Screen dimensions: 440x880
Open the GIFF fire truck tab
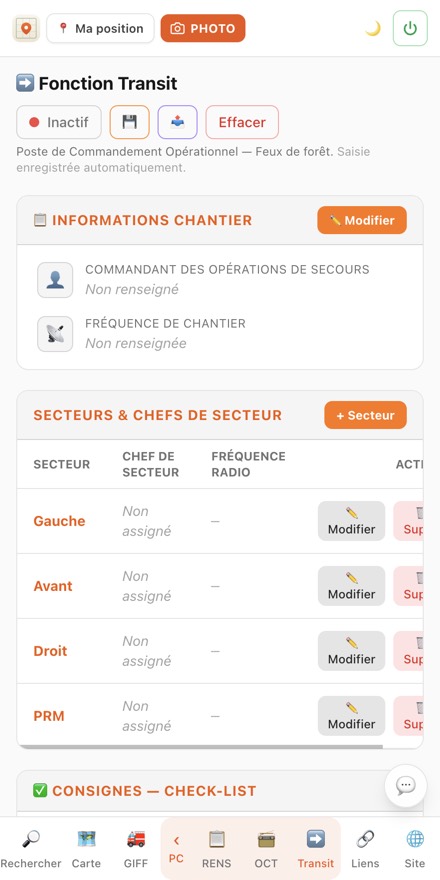click(136, 849)
